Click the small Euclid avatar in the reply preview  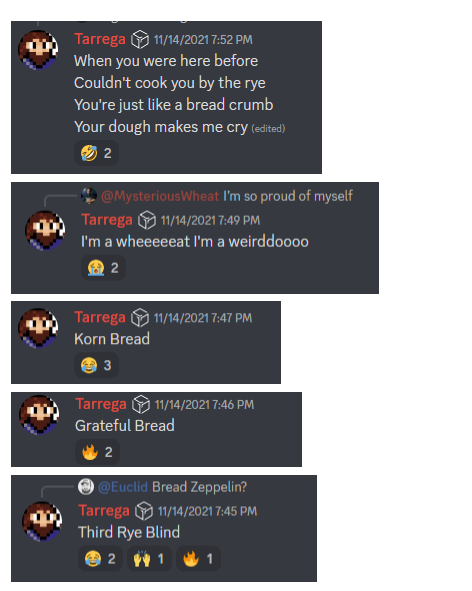click(x=86, y=487)
